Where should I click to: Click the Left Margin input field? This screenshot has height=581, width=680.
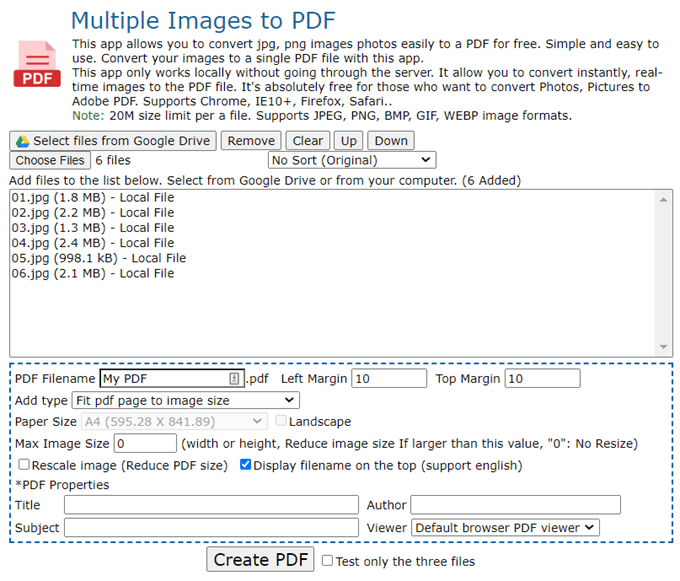tap(389, 379)
